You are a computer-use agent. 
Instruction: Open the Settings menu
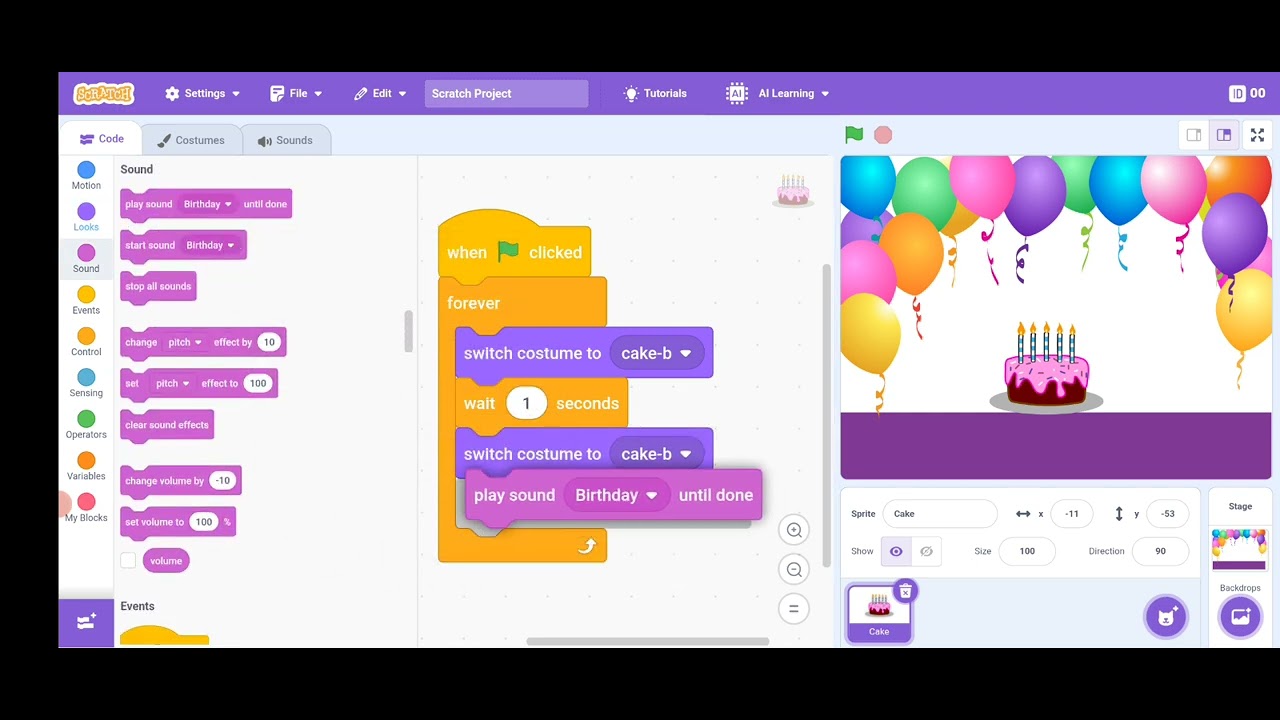click(203, 93)
